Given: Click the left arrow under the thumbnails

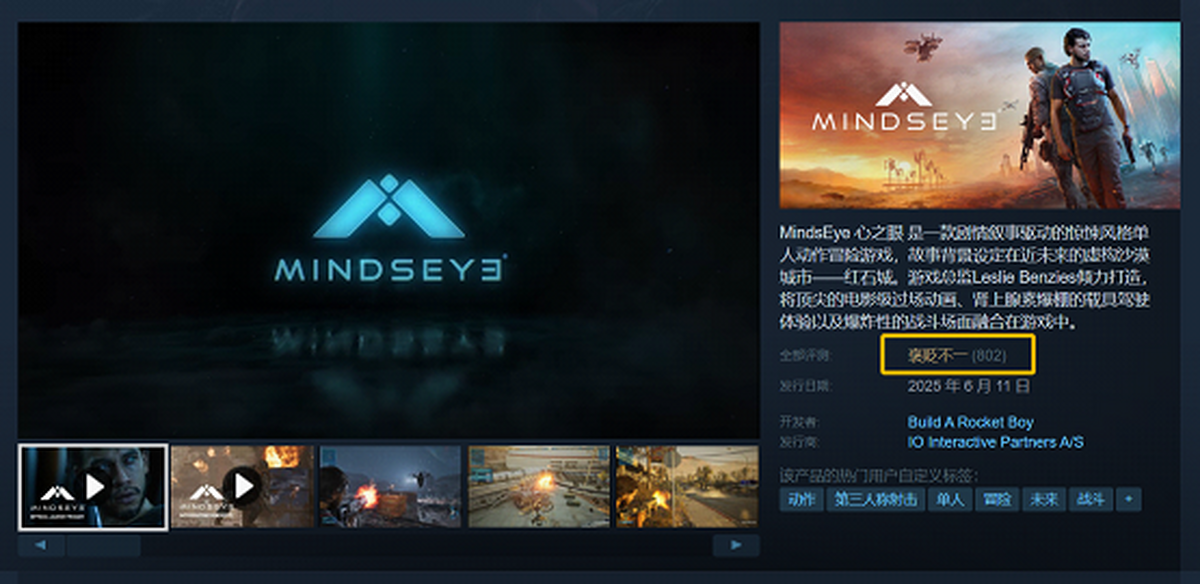Looking at the screenshot, I should click(x=41, y=545).
